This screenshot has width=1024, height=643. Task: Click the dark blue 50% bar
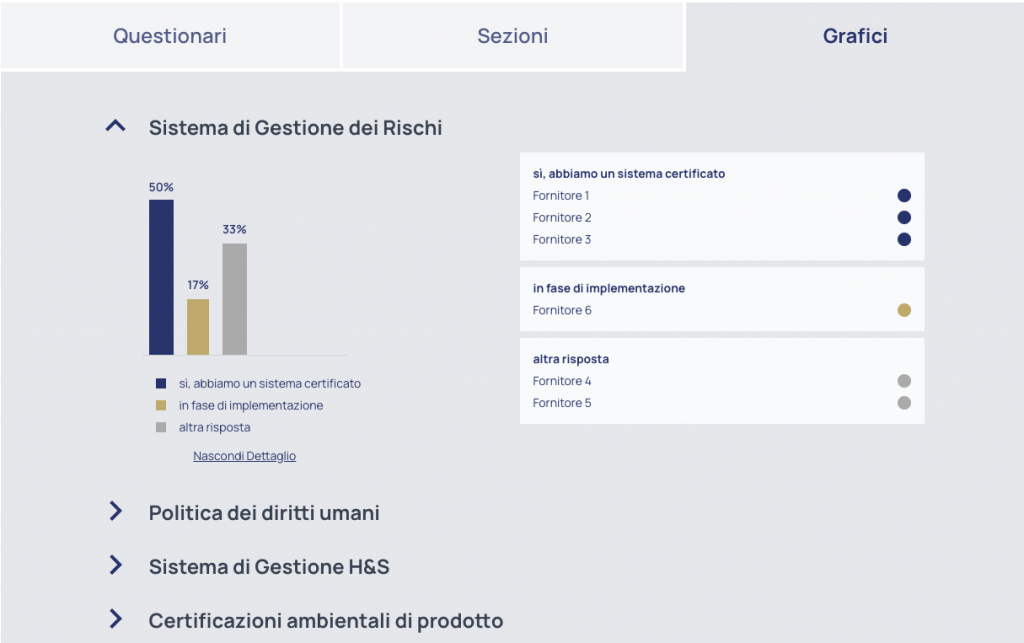click(x=161, y=277)
